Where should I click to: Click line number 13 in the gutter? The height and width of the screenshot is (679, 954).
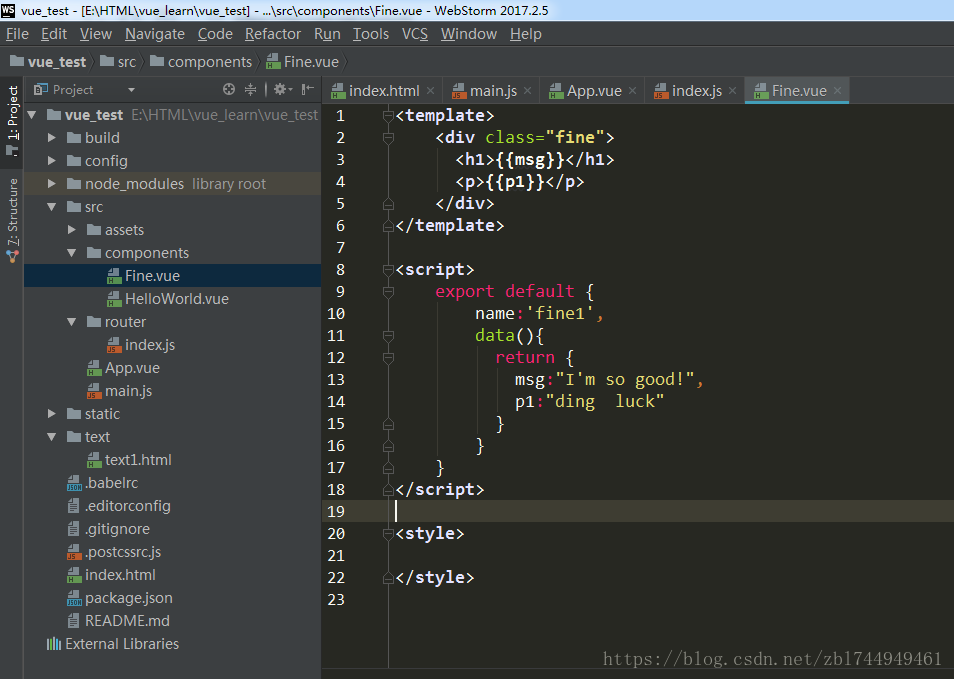(336, 380)
